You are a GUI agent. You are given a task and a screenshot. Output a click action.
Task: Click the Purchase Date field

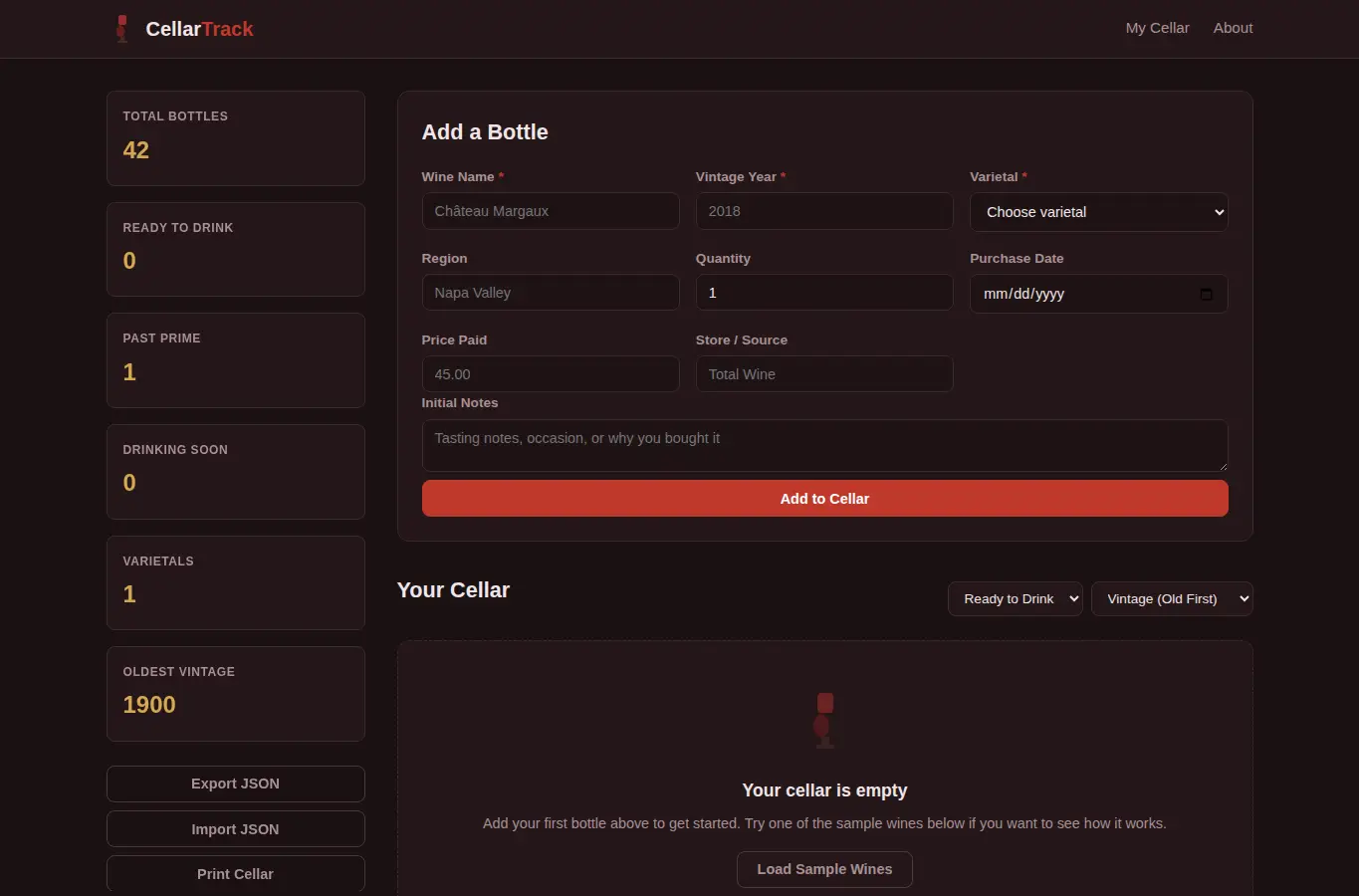pos(1098,294)
